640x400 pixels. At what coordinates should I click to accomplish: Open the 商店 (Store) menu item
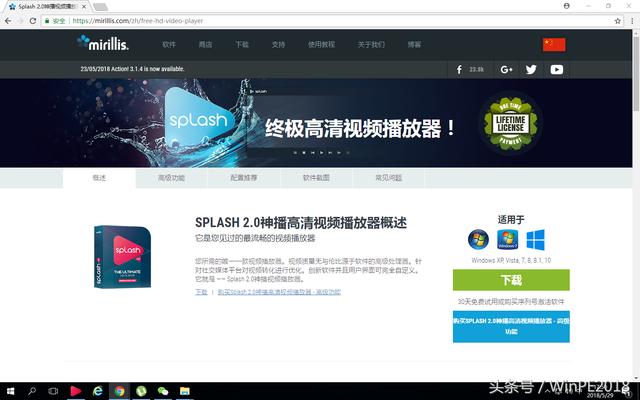click(205, 44)
